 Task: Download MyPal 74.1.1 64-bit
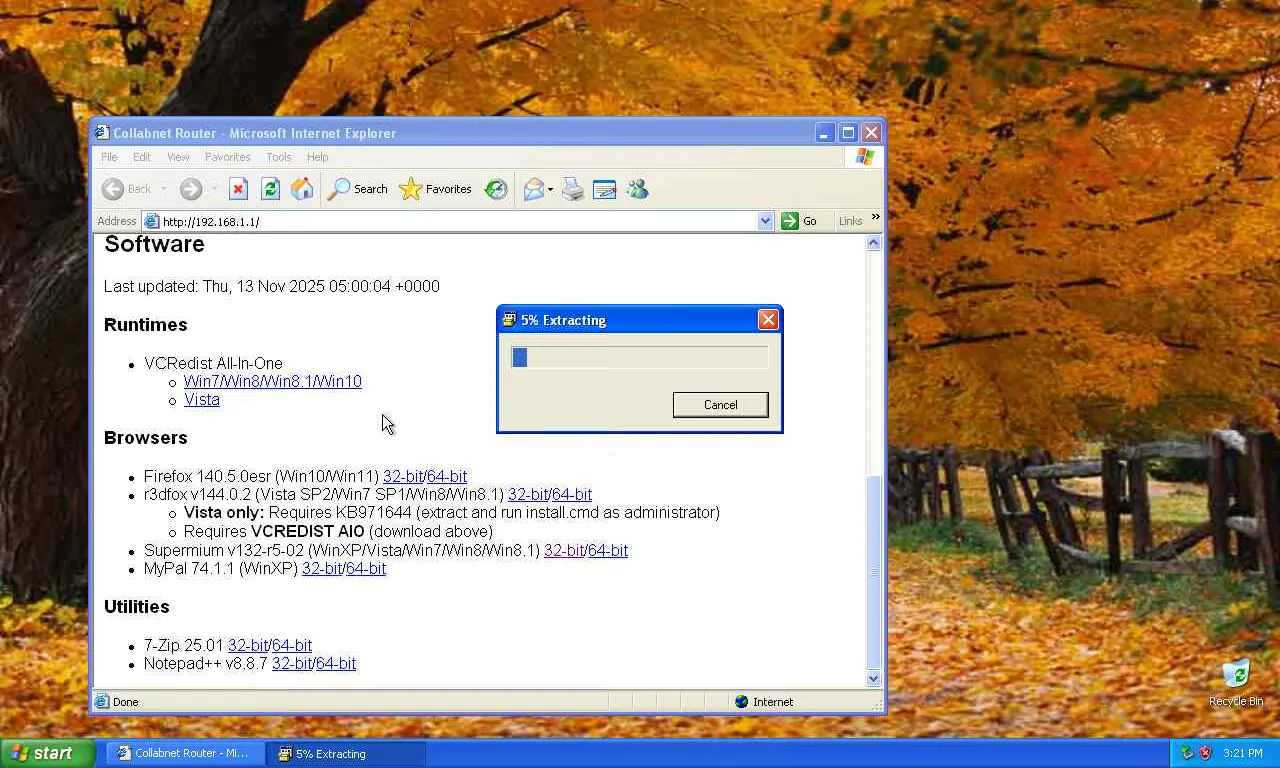tap(366, 568)
